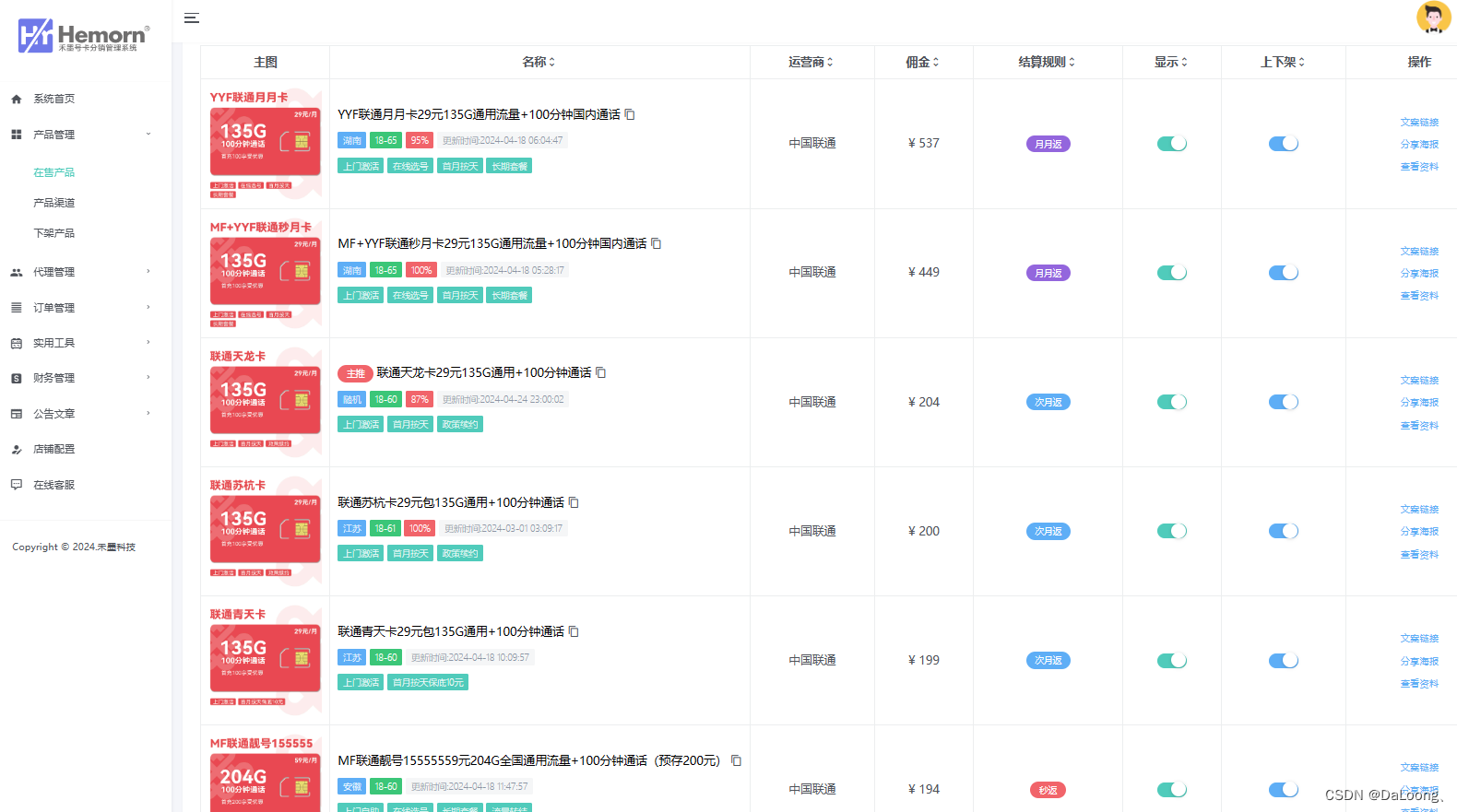Expand the 代理管理 submenu arrow

pyautogui.click(x=148, y=272)
